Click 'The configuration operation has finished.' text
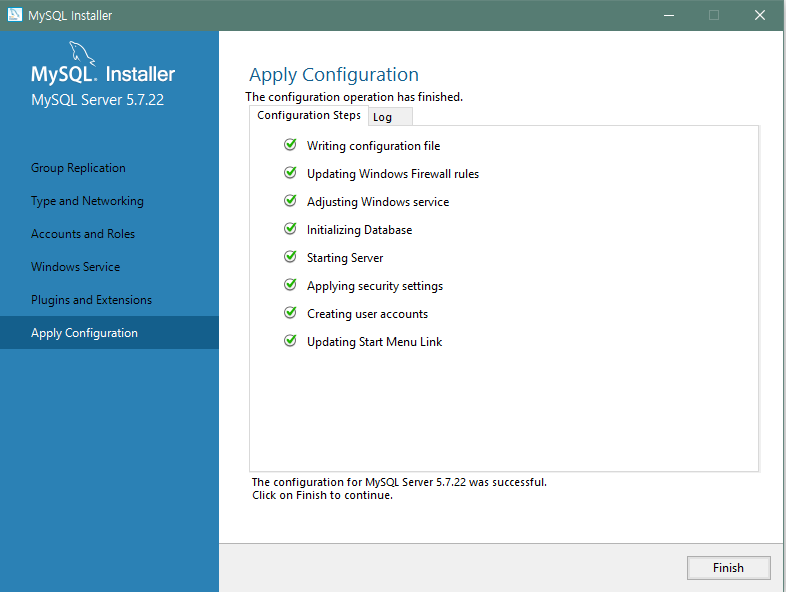The height and width of the screenshot is (592, 786). pos(354,97)
